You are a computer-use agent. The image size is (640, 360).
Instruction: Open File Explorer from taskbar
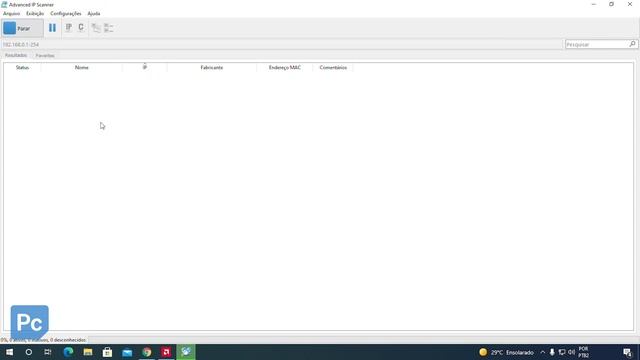pyautogui.click(x=88, y=352)
